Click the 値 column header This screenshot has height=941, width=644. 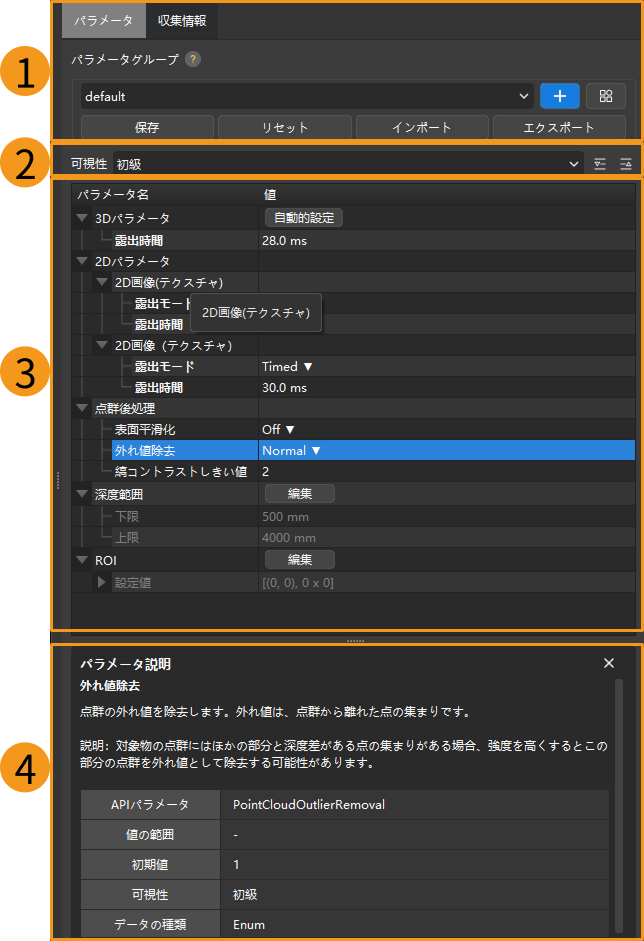point(270,194)
